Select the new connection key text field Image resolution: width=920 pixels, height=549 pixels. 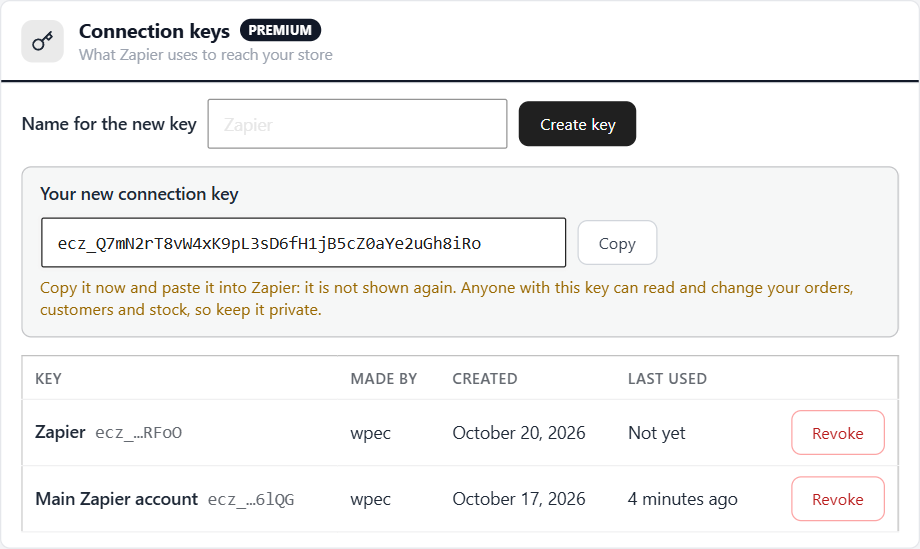coord(303,243)
